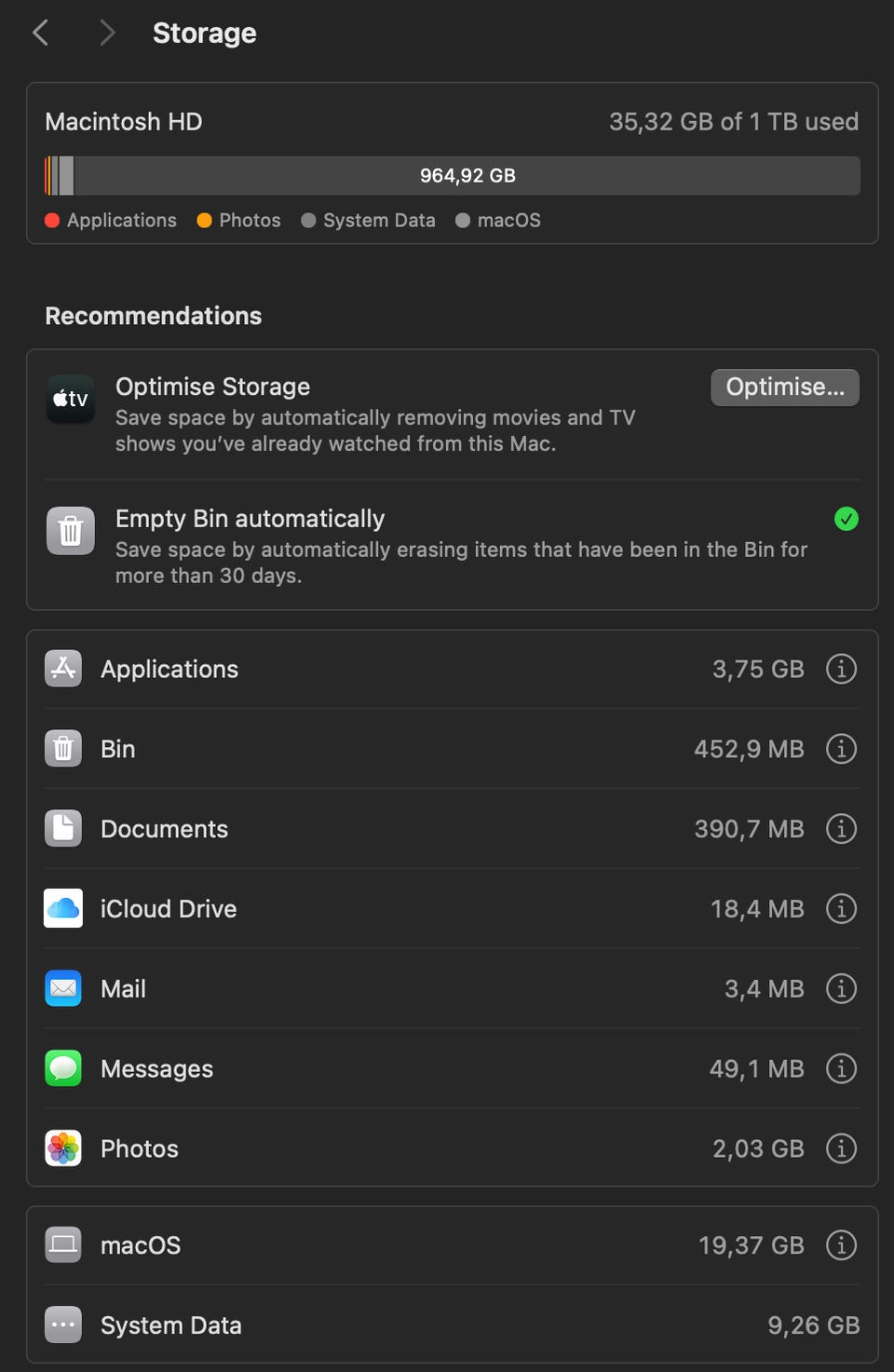The height and width of the screenshot is (1372, 894).
Task: Open Mail storage info button
Action: click(x=841, y=989)
